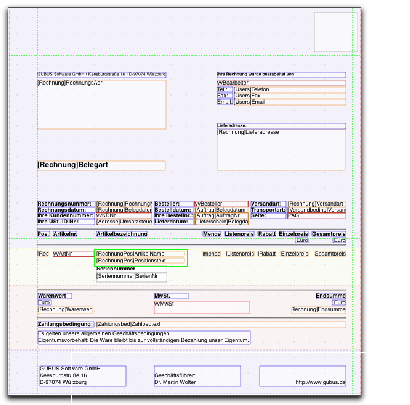The image size is (410, 405).
Task: Click the [Users]Telefon field
Action: click(x=290, y=89)
